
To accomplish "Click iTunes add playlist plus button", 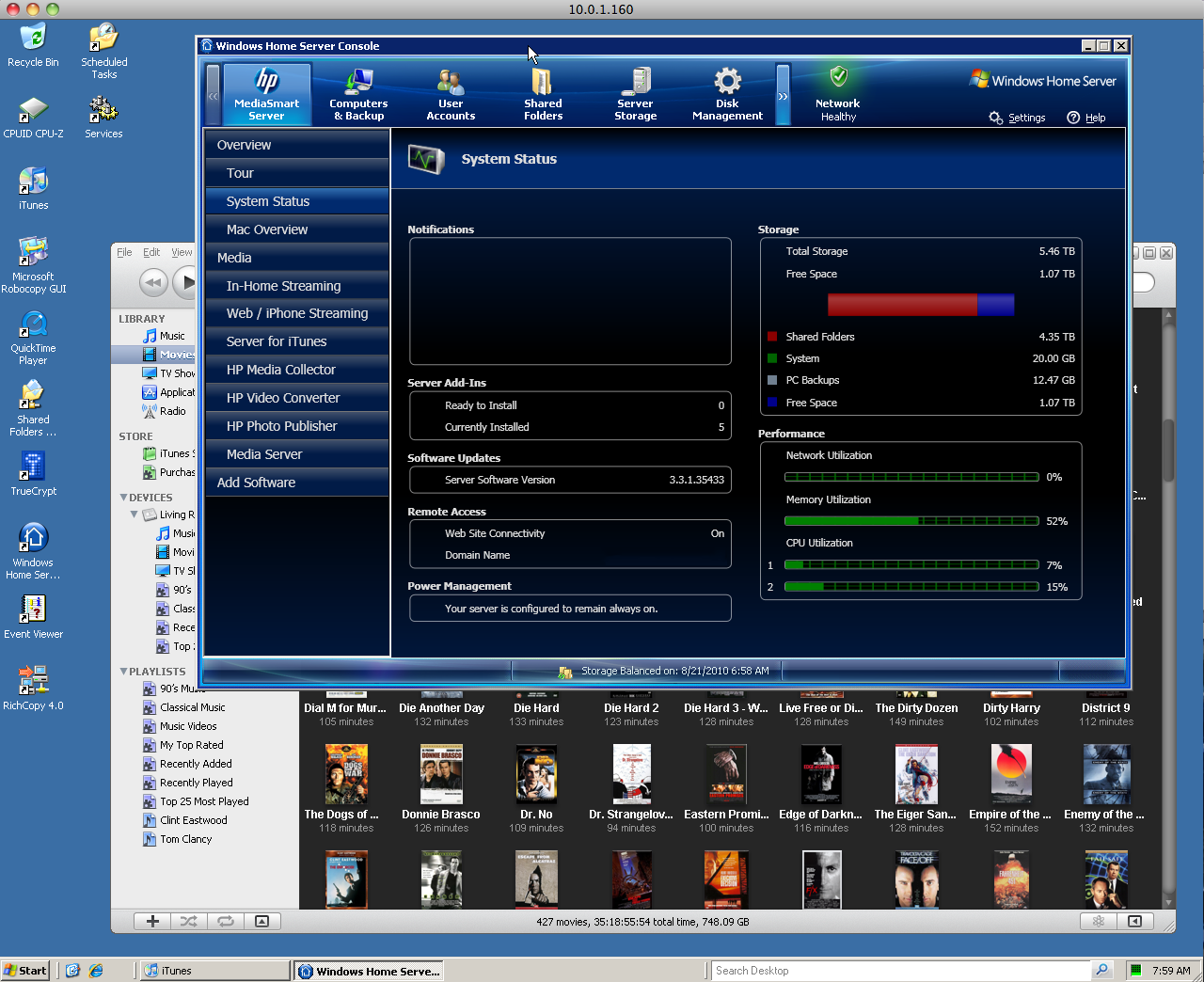I will [152, 922].
